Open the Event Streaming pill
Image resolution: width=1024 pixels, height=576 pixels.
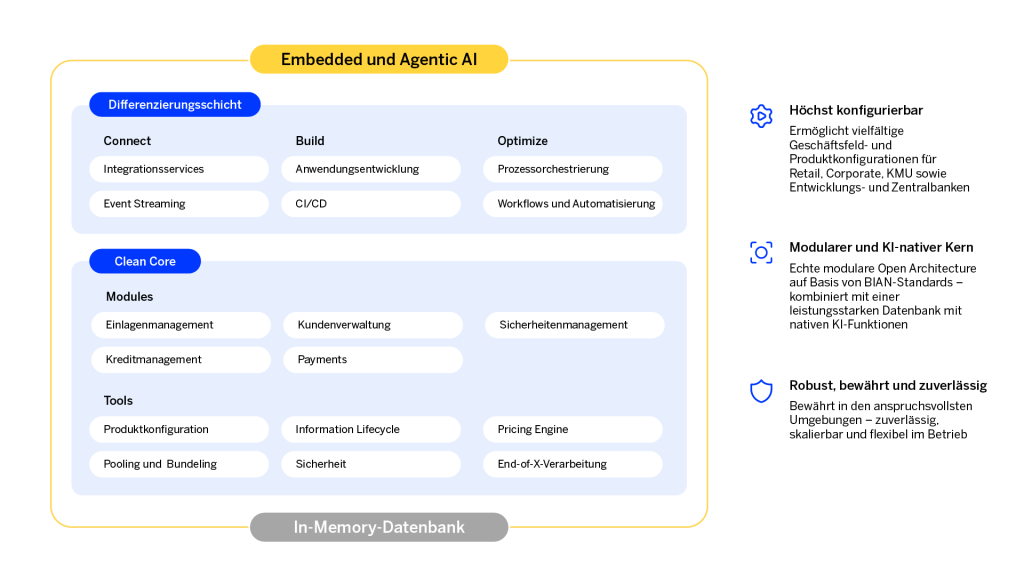coord(179,204)
